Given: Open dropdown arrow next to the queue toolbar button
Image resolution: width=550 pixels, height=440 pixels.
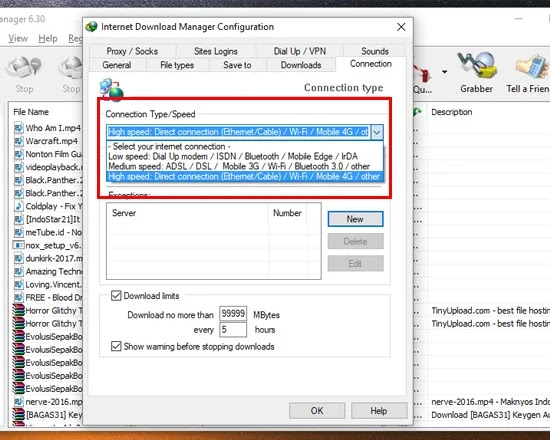Looking at the screenshot, I should tap(444, 72).
